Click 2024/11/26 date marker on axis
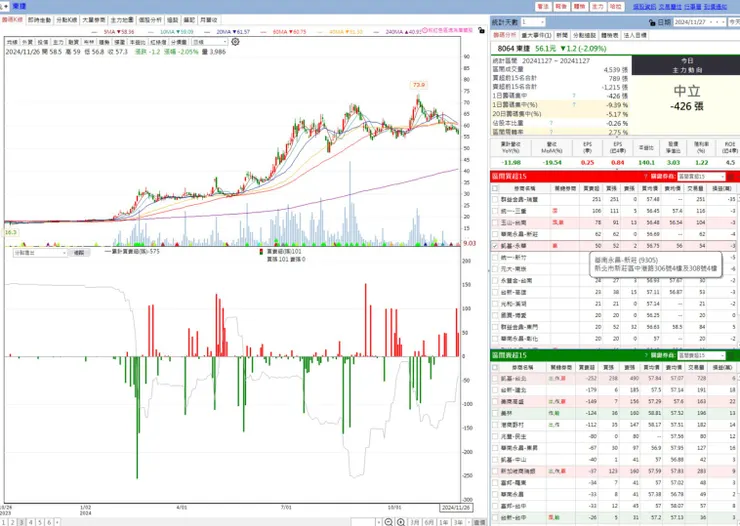Viewport: 740px width, 526px height. click(456, 508)
